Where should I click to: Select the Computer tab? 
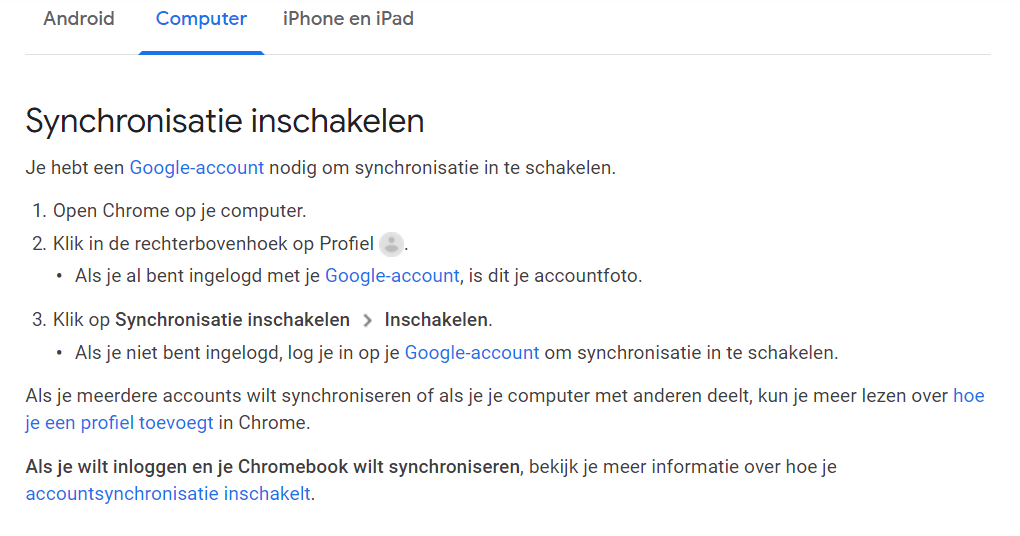click(x=201, y=19)
